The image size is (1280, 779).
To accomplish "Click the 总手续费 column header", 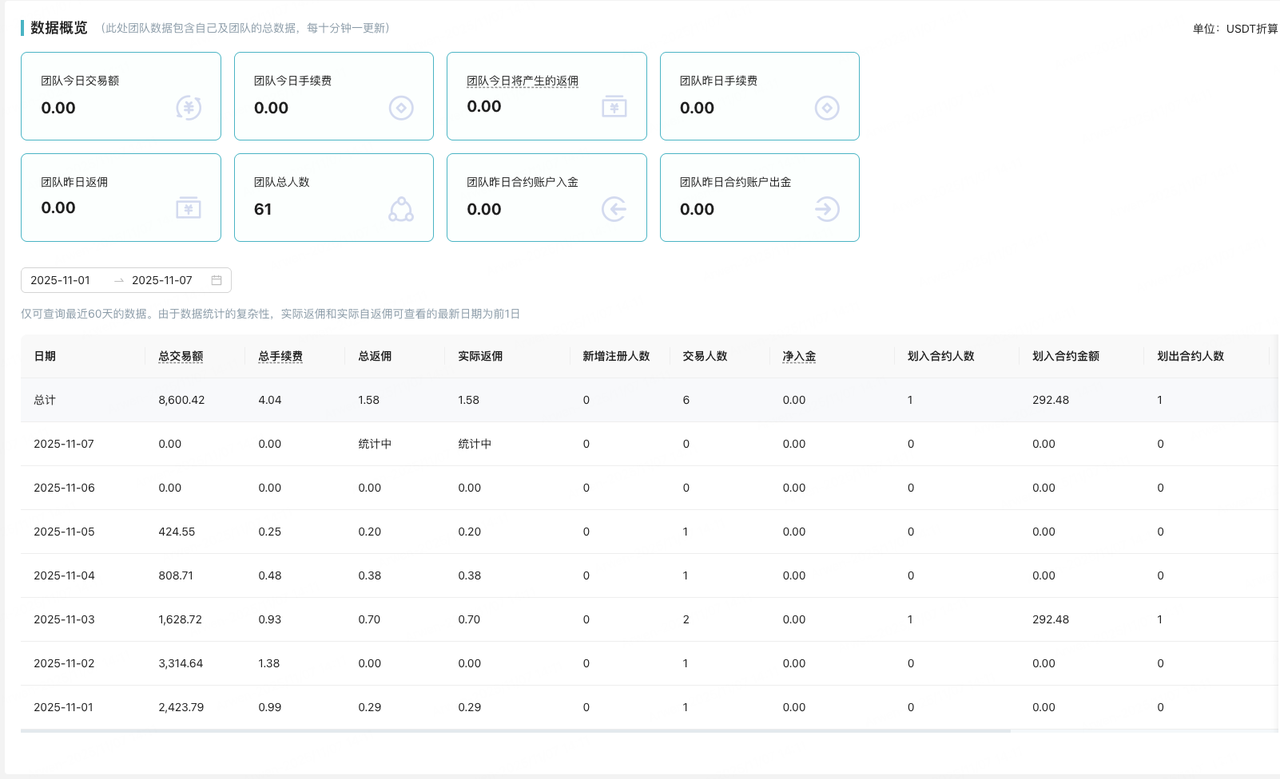I will click(280, 356).
